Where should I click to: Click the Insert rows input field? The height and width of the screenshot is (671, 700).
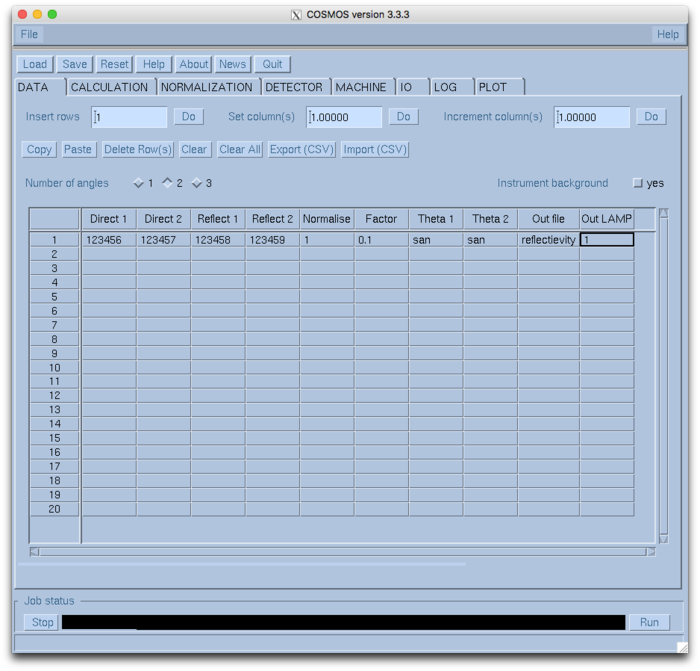click(x=130, y=117)
